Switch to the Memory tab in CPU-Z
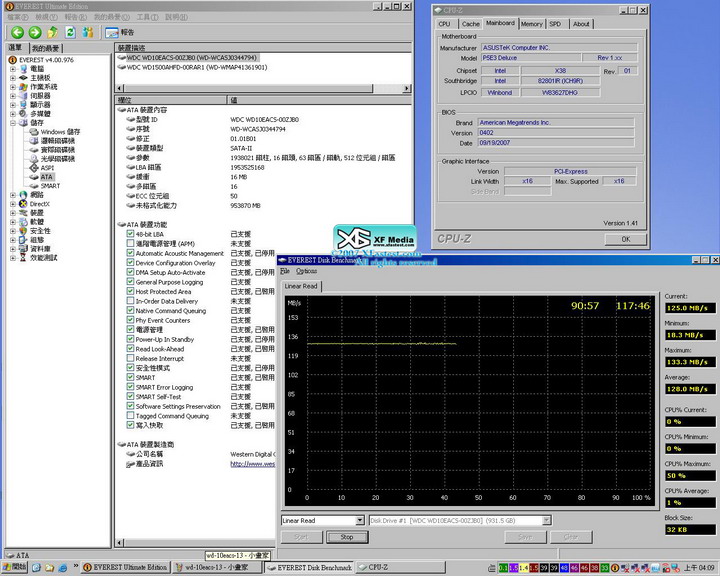The image size is (720, 576). pyautogui.click(x=532, y=24)
